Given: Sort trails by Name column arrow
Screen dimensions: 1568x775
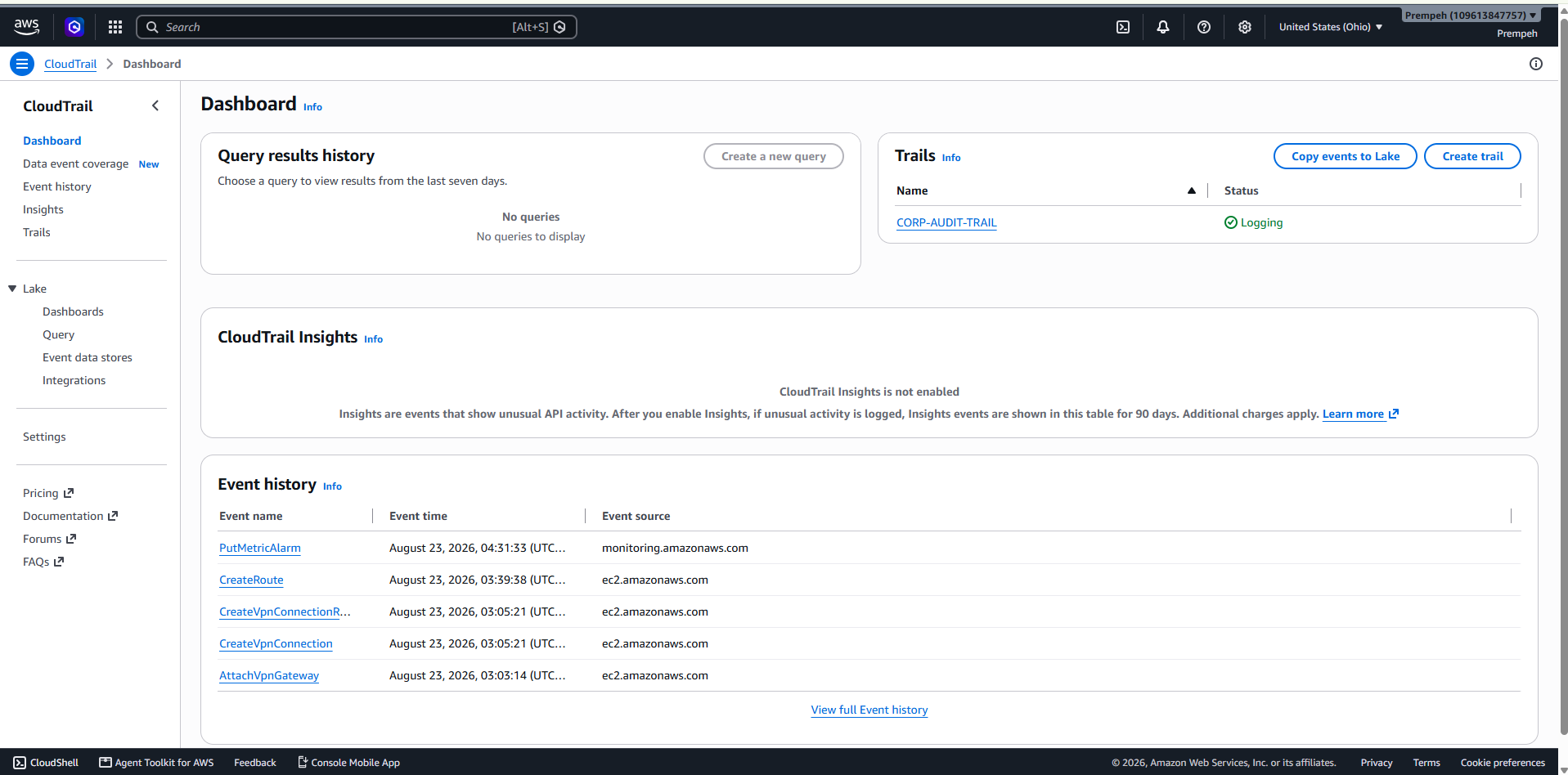Looking at the screenshot, I should tap(1192, 190).
